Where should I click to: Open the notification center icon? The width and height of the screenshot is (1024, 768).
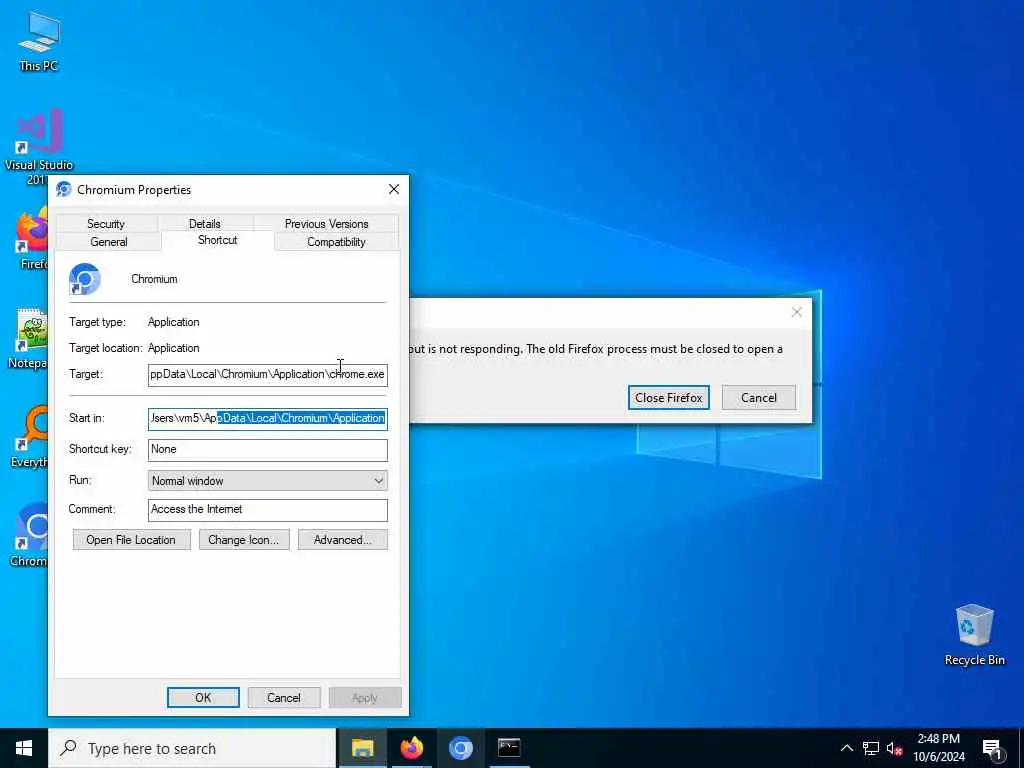click(x=992, y=748)
